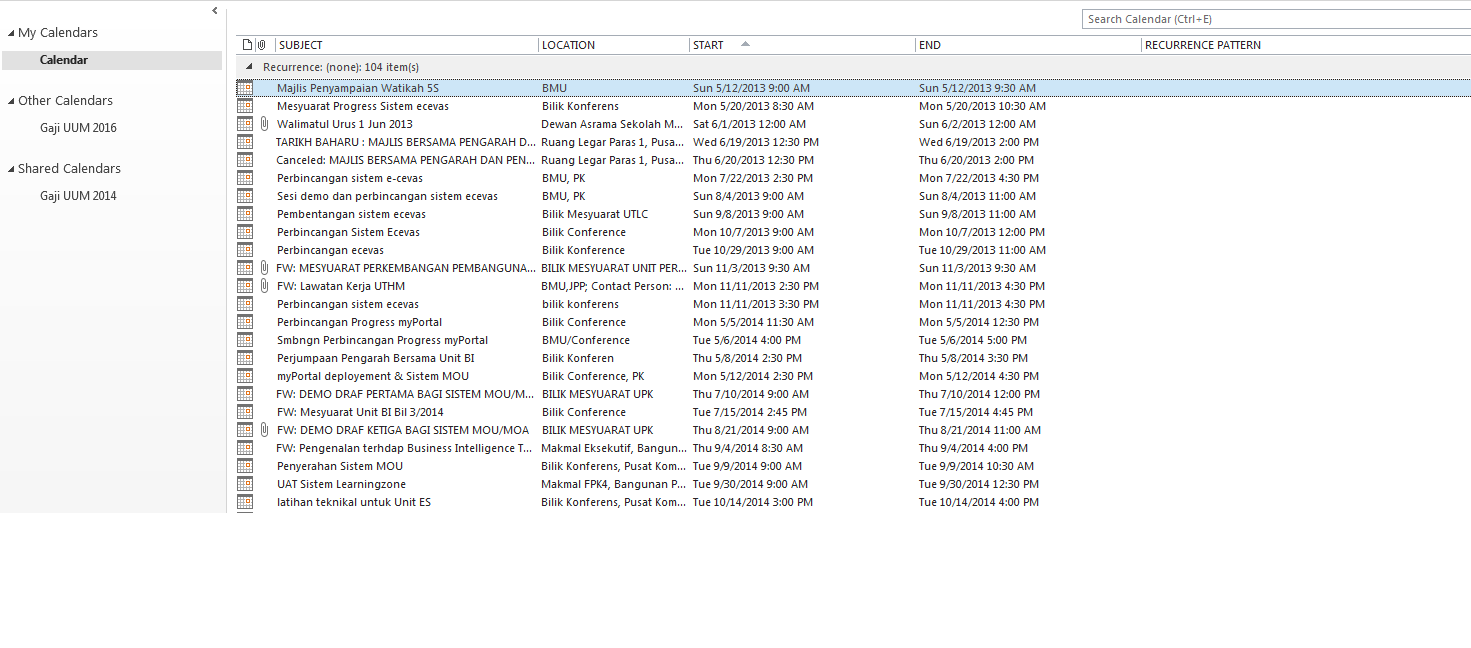Click location Bilik Mesyuarat UTLC
The image size is (1471, 648).
(595, 214)
